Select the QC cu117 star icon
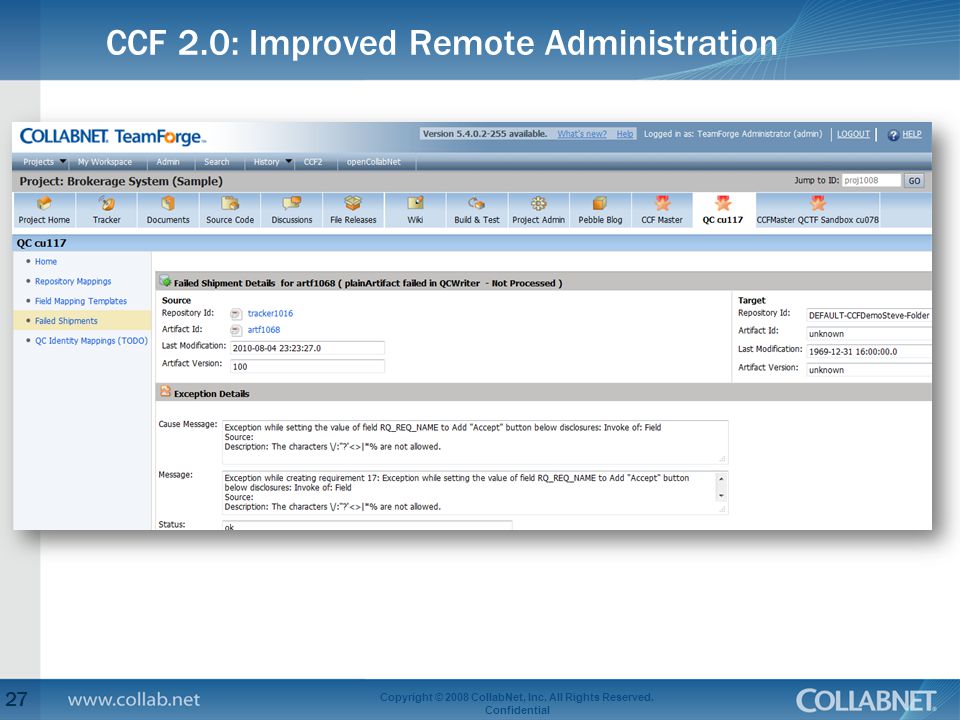Image resolution: width=960 pixels, height=720 pixels. [723, 203]
